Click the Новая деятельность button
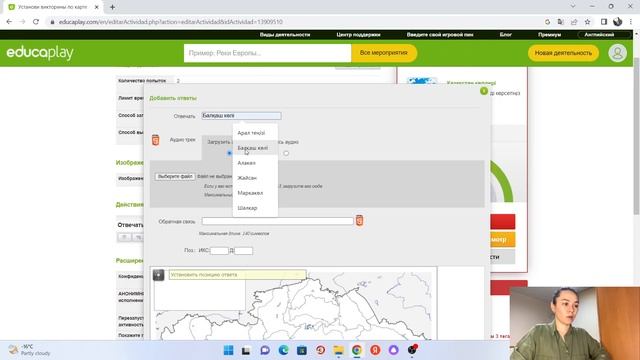The image size is (640, 360). tap(563, 53)
